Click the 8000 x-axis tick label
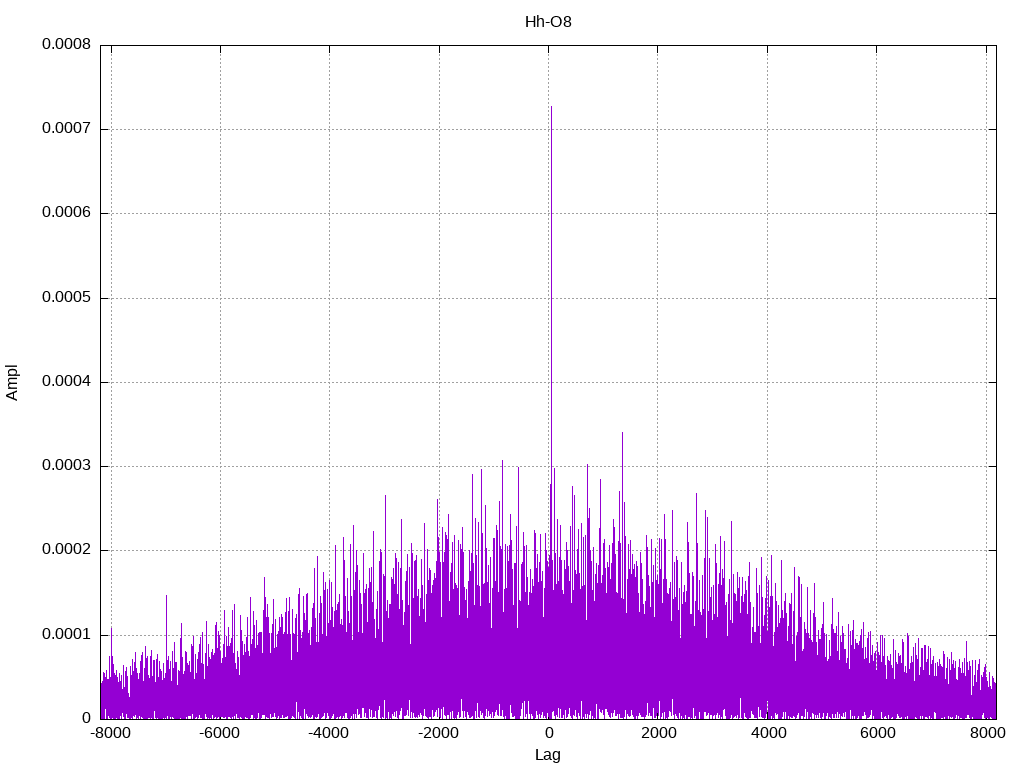Viewport: 1024px width, 768px height. coord(987,733)
